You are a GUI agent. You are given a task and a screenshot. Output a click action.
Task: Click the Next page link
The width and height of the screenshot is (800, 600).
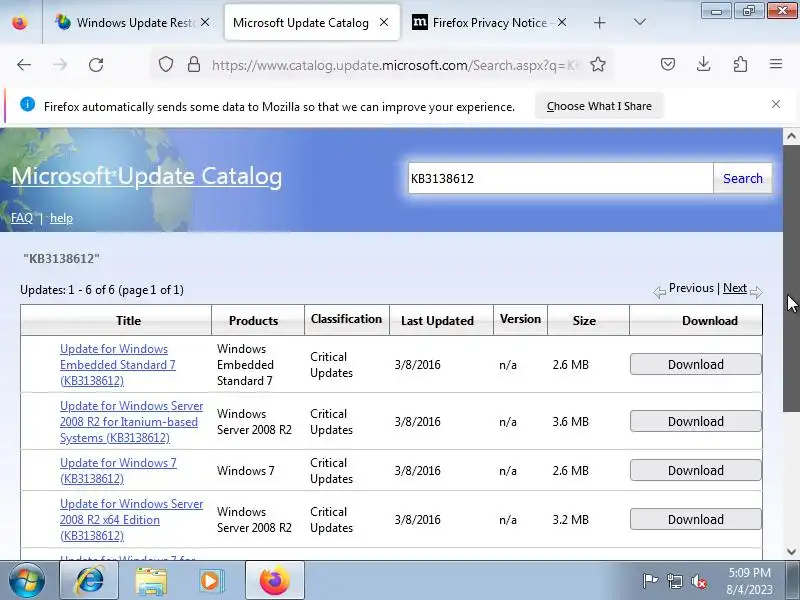[x=735, y=288]
